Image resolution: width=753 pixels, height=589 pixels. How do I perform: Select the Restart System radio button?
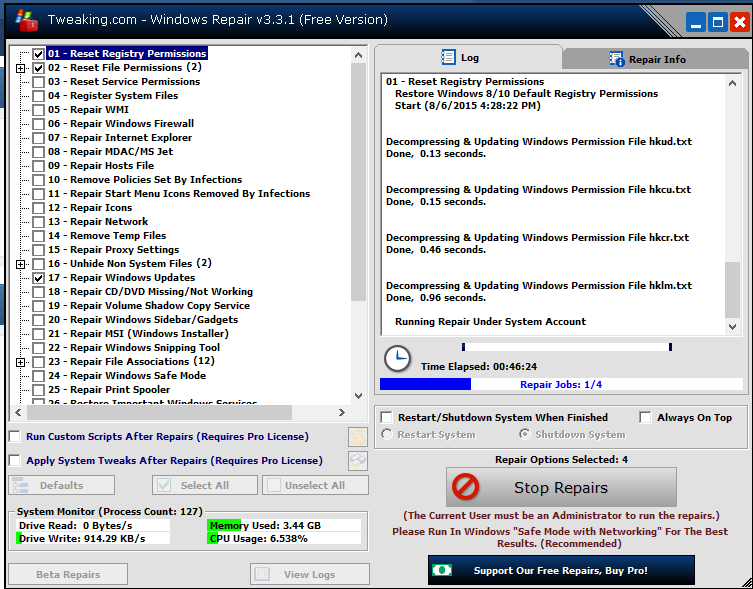click(x=387, y=434)
